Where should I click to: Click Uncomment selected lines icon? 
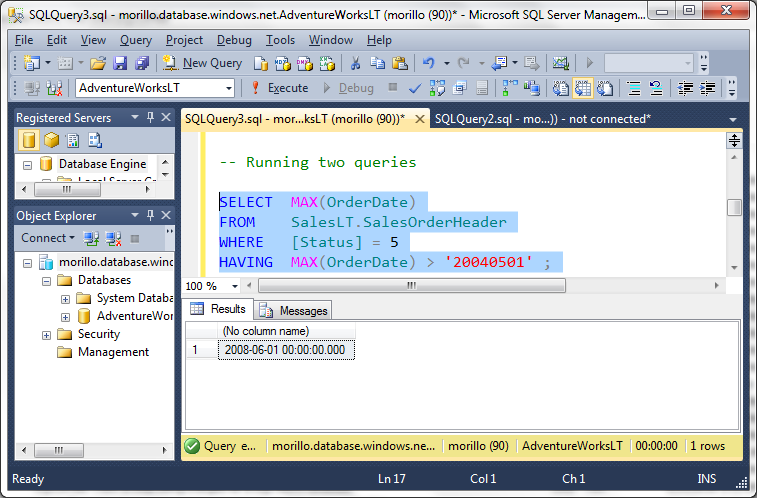tap(656, 88)
